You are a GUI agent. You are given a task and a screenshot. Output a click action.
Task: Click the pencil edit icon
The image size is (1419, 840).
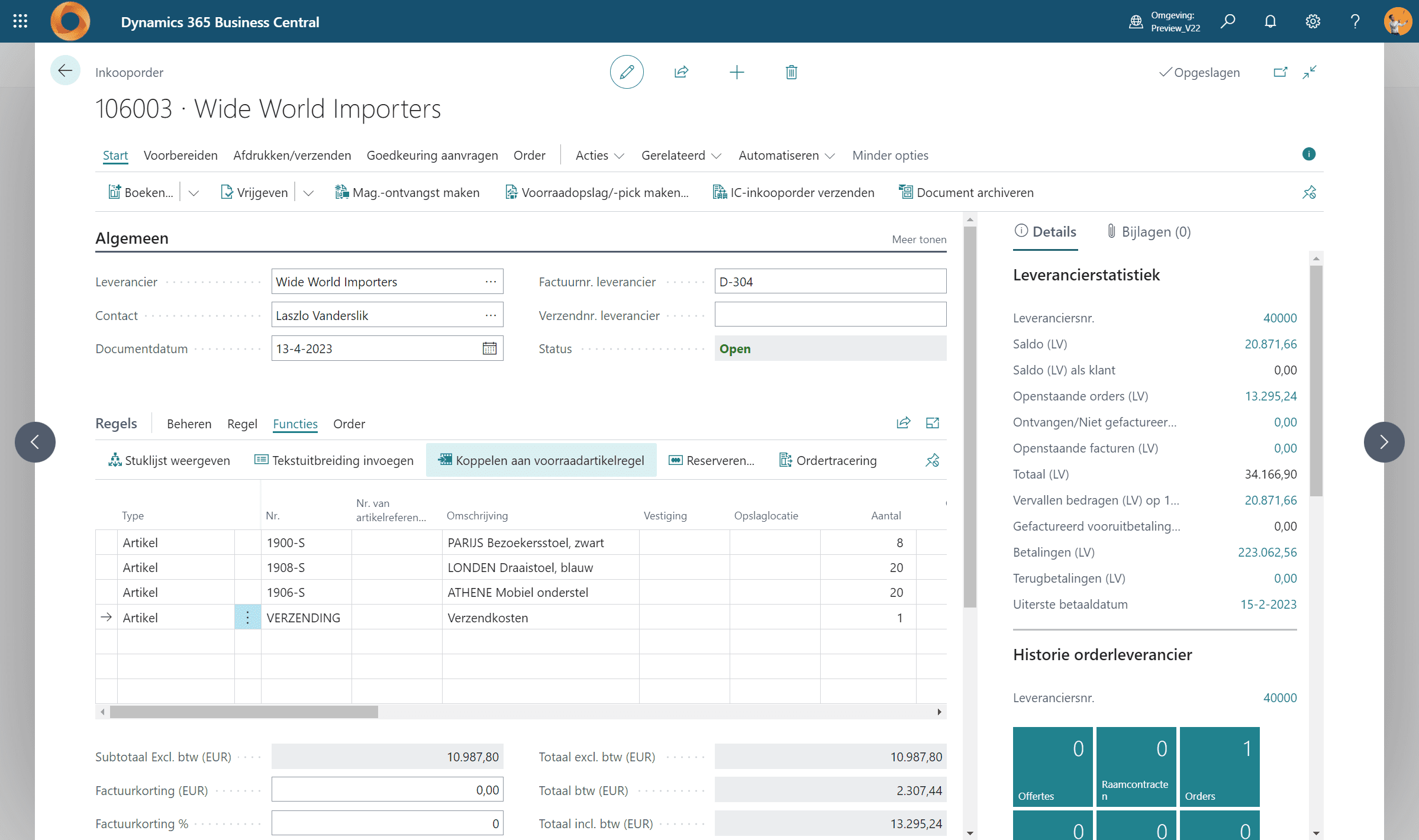point(627,72)
